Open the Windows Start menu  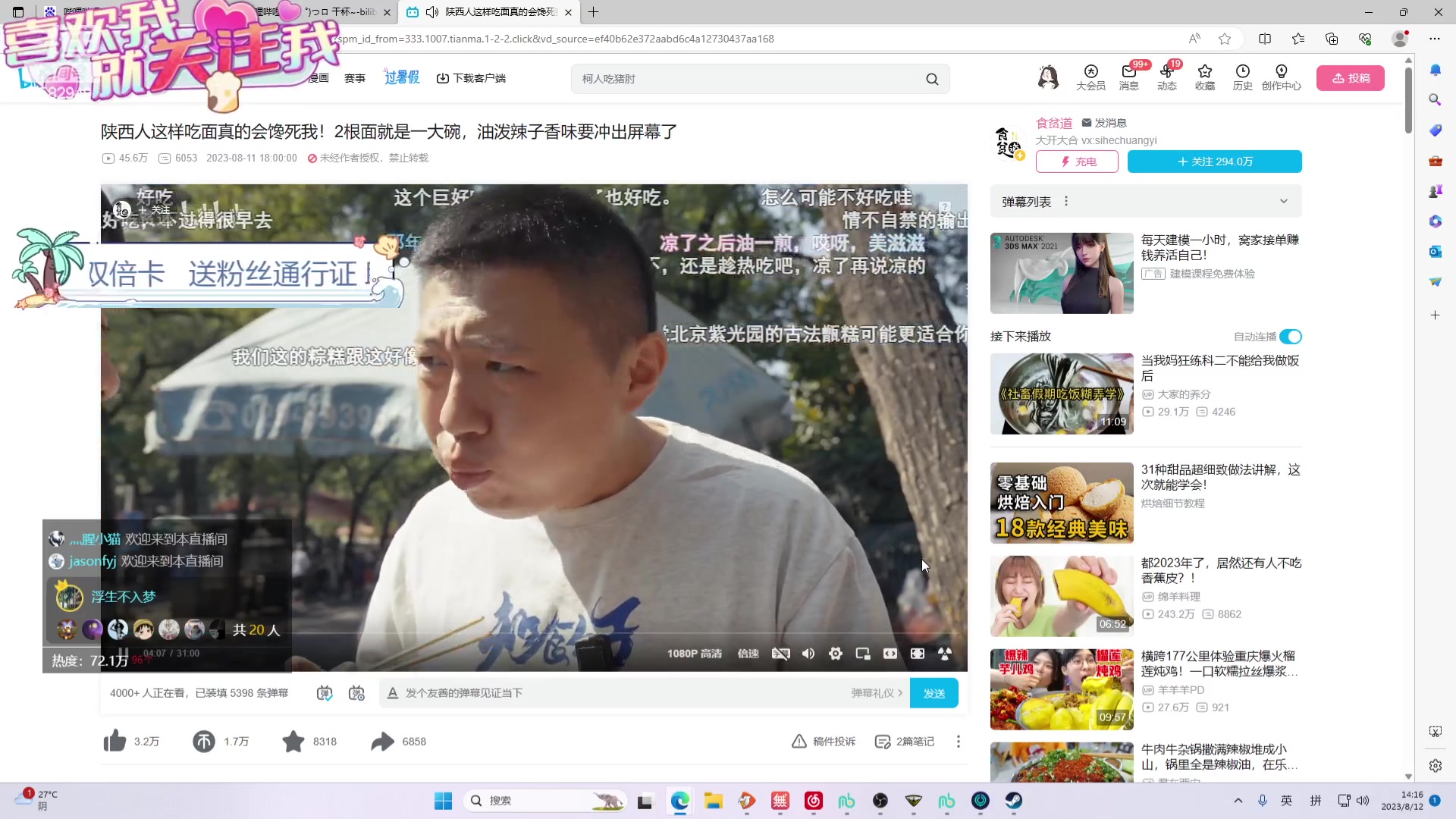tap(443, 801)
